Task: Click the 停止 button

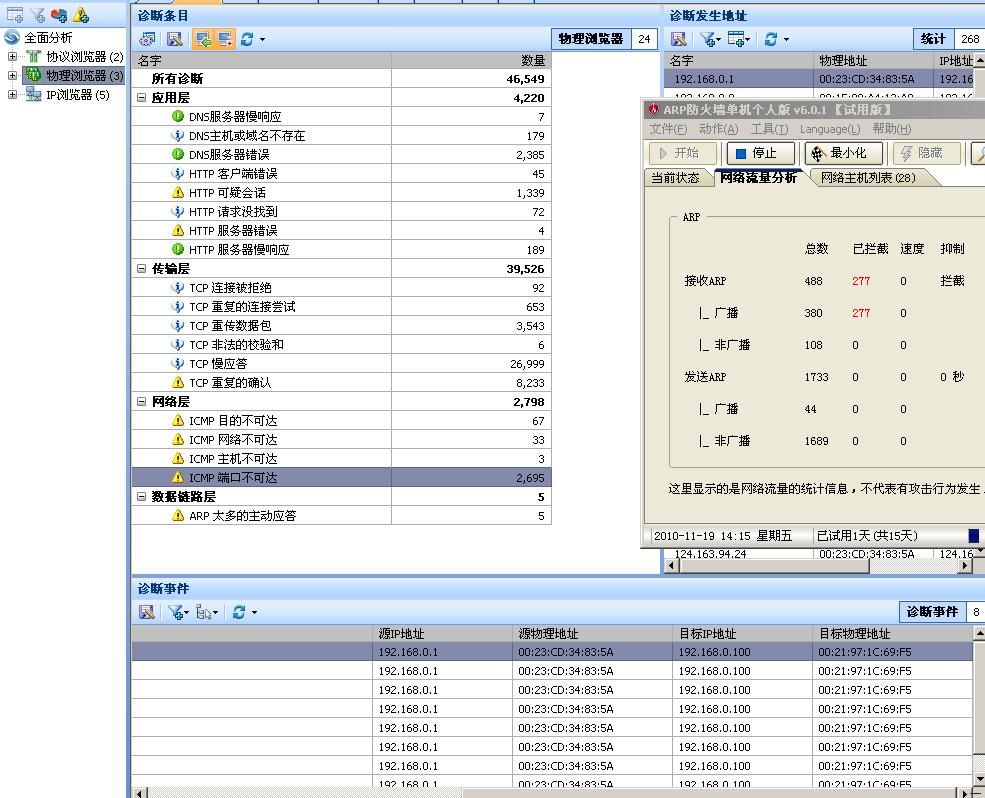Action: pos(761,153)
